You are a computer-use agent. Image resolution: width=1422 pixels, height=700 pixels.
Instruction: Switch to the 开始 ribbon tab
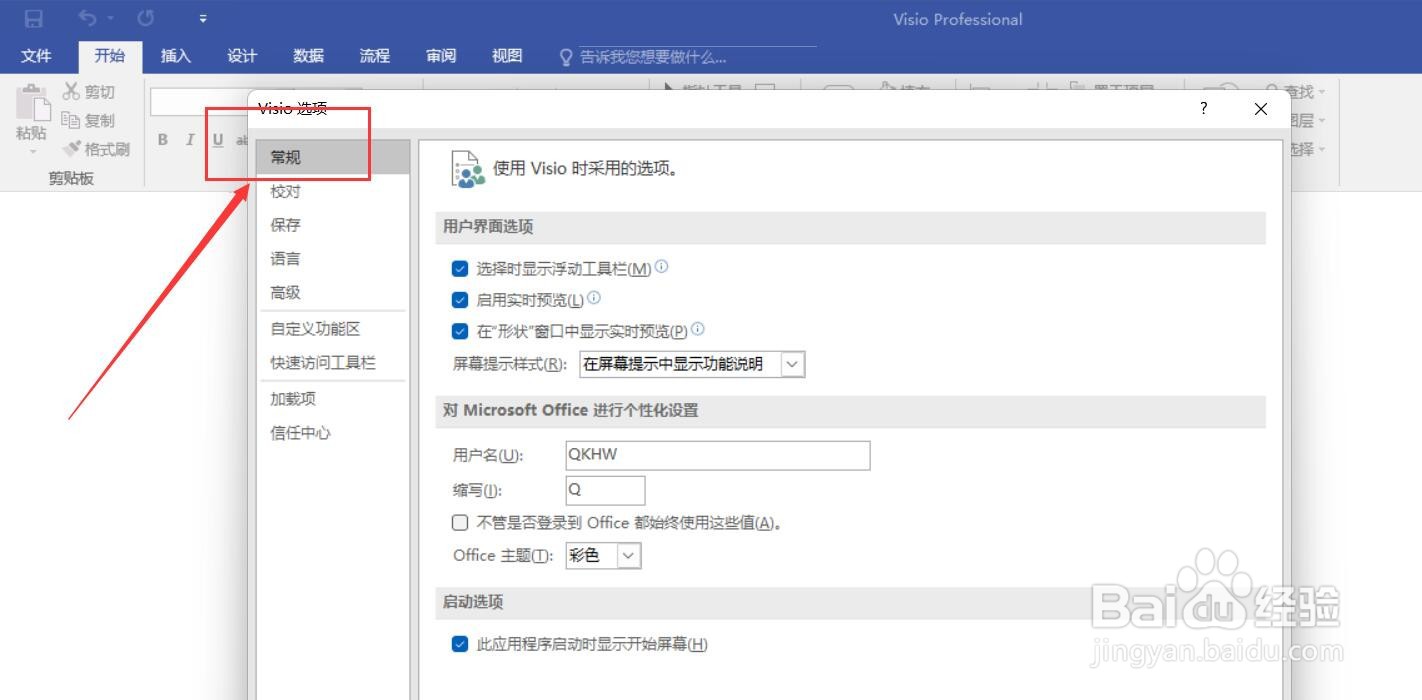tap(110, 56)
